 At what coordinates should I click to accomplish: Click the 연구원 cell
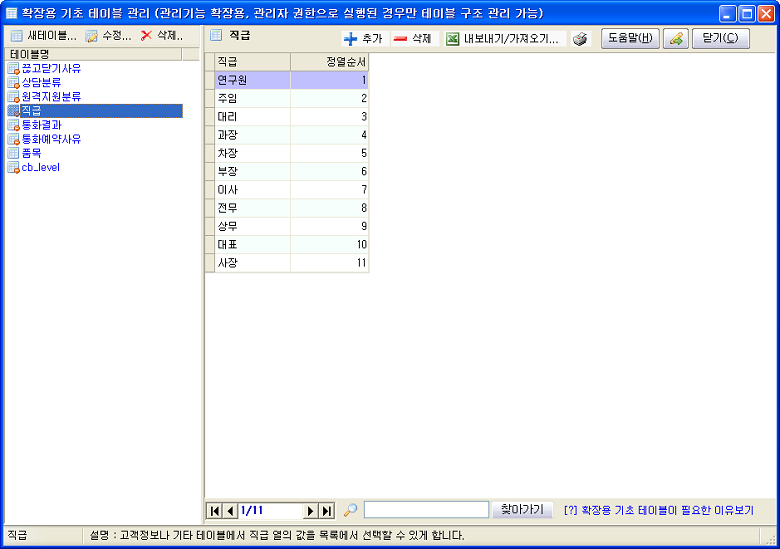click(253, 80)
